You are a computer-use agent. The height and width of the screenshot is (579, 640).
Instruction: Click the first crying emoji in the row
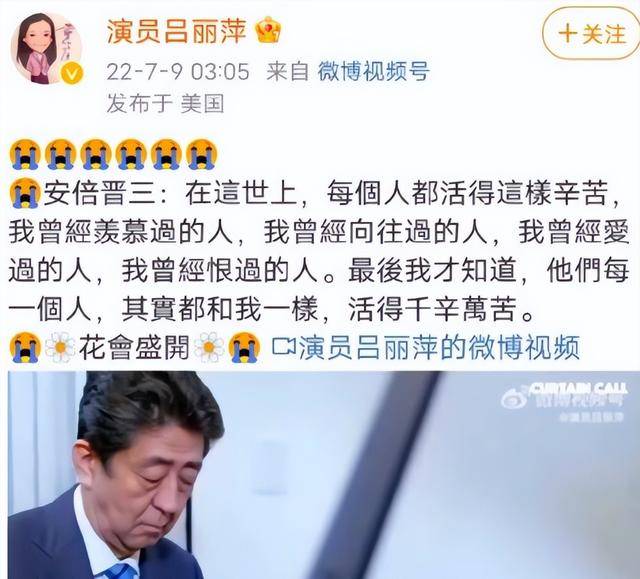click(x=25, y=154)
